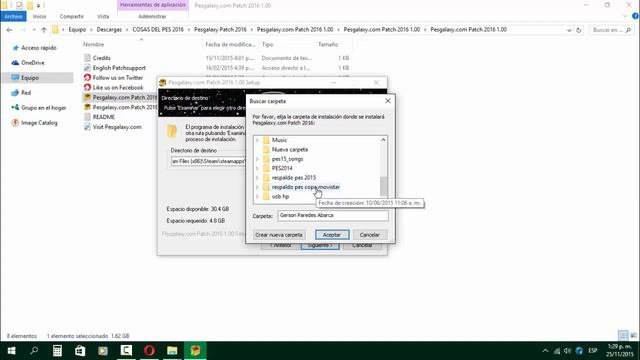The height and width of the screenshot is (360, 640).
Task: Click the Back navigation arrow in Explorer
Action: [x=9, y=30]
